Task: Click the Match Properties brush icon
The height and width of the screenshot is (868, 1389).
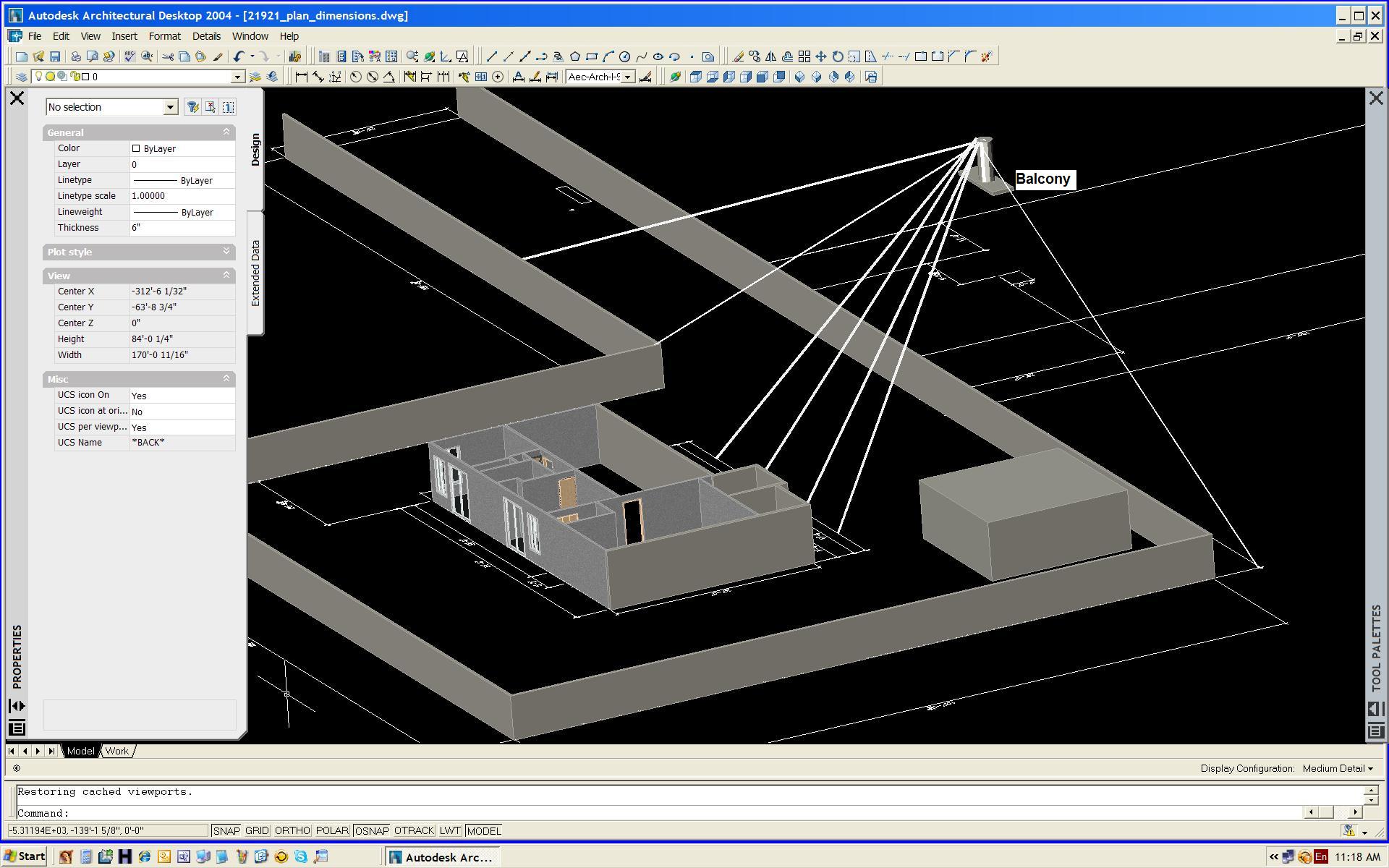Action: coord(218,56)
